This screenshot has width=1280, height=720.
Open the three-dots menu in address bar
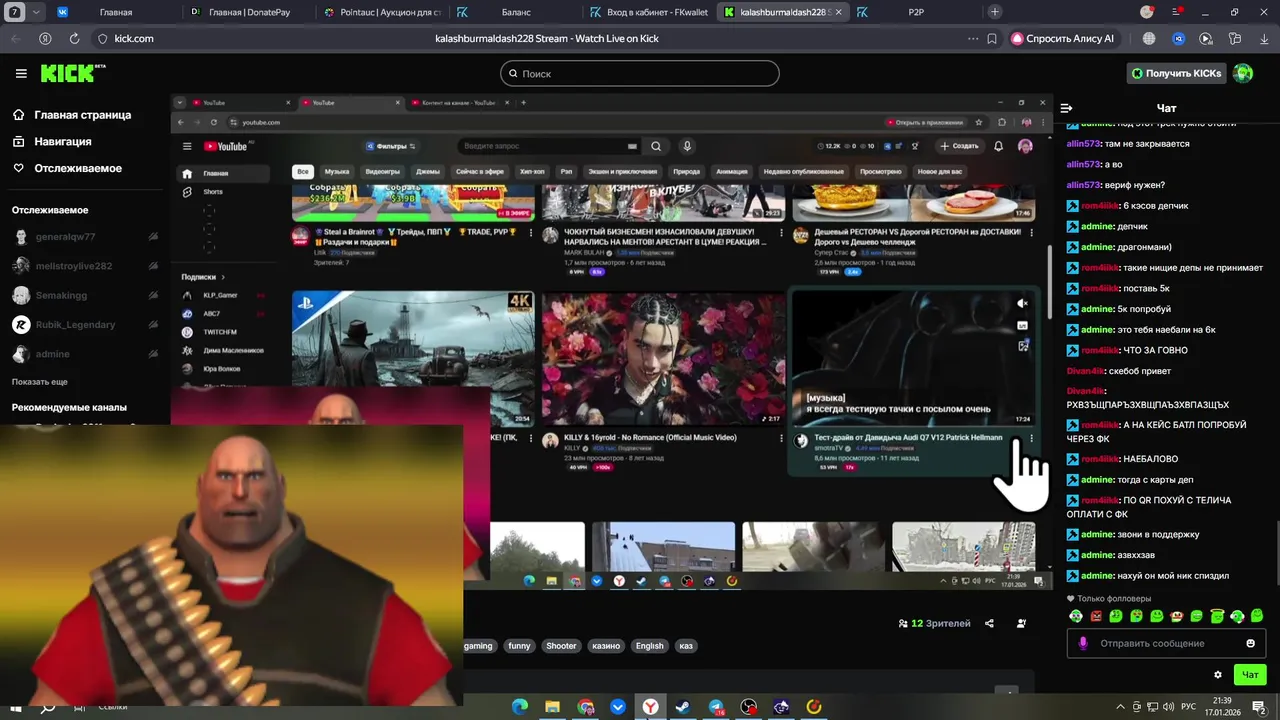[x=973, y=38]
